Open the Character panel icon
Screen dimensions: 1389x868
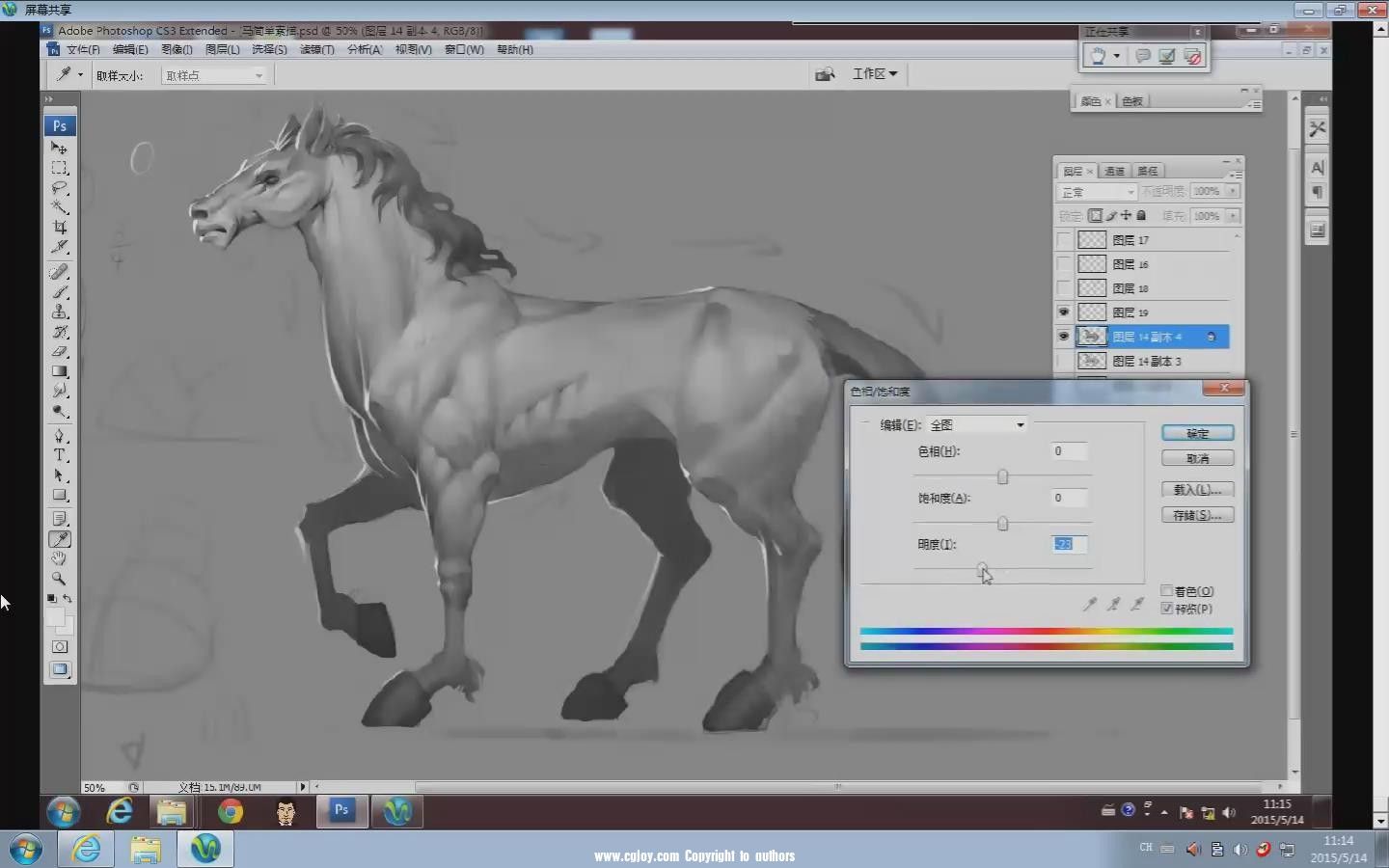coord(1318,168)
